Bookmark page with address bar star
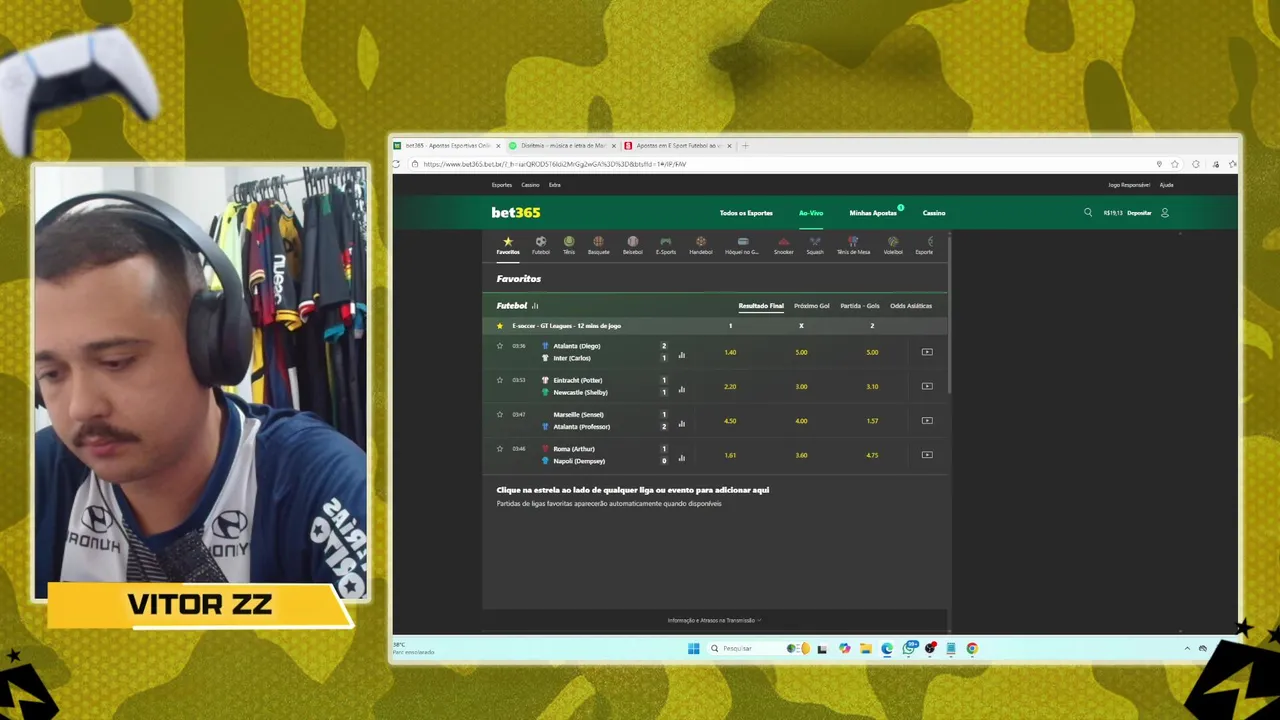The height and width of the screenshot is (720, 1280). 1175,164
